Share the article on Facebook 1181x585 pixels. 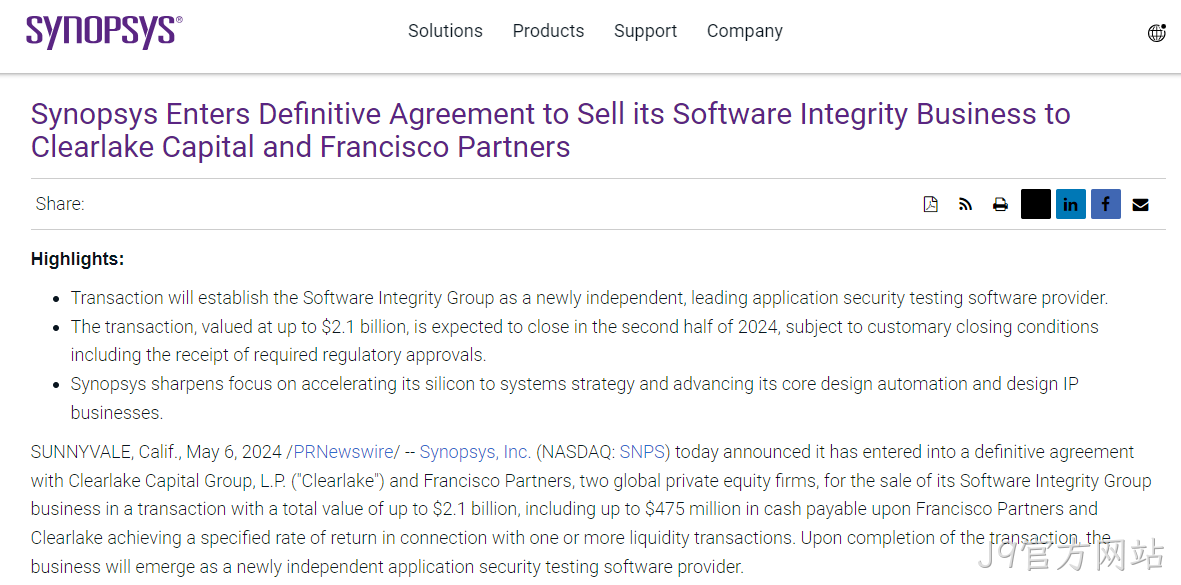pyautogui.click(x=1106, y=204)
